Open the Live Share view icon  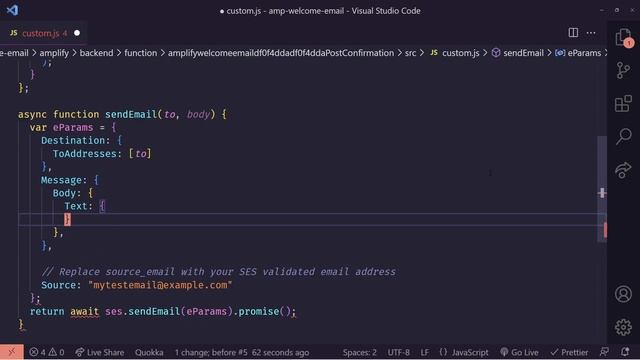coord(623,170)
